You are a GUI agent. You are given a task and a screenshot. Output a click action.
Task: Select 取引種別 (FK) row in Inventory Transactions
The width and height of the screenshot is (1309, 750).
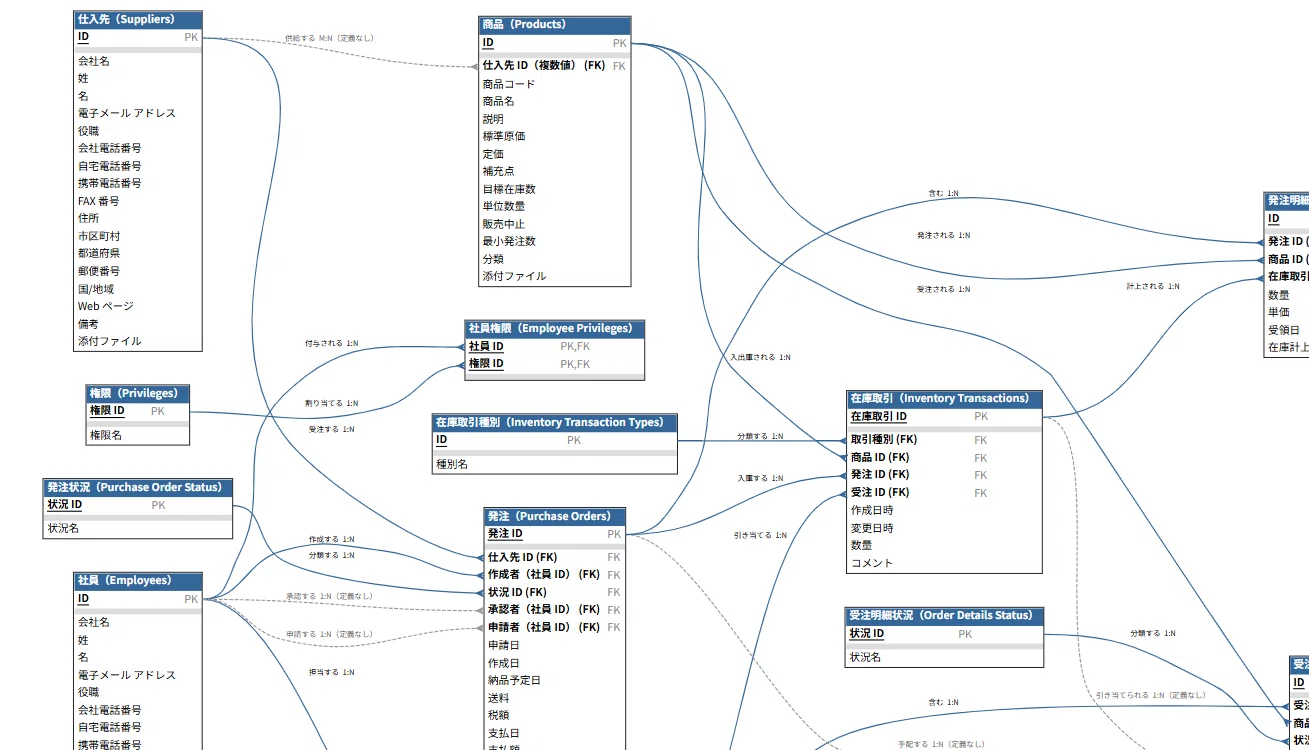(944, 439)
